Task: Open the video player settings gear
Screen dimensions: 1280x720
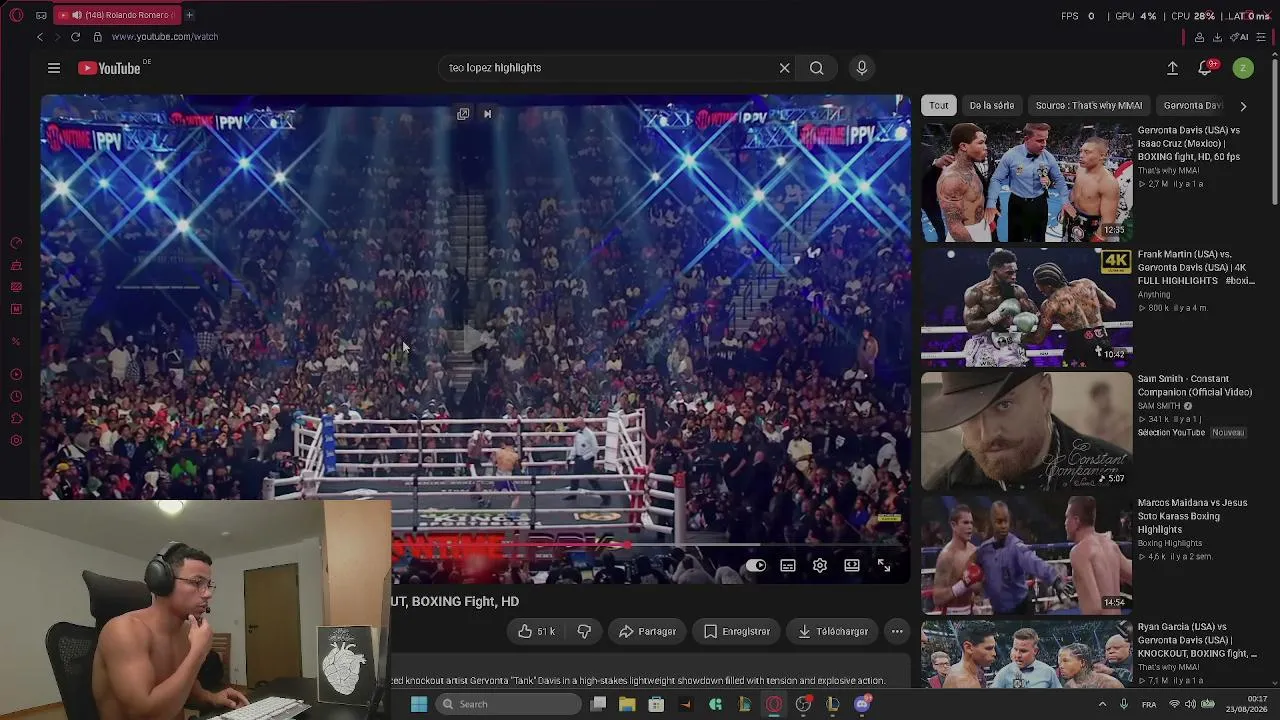Action: coord(820,566)
